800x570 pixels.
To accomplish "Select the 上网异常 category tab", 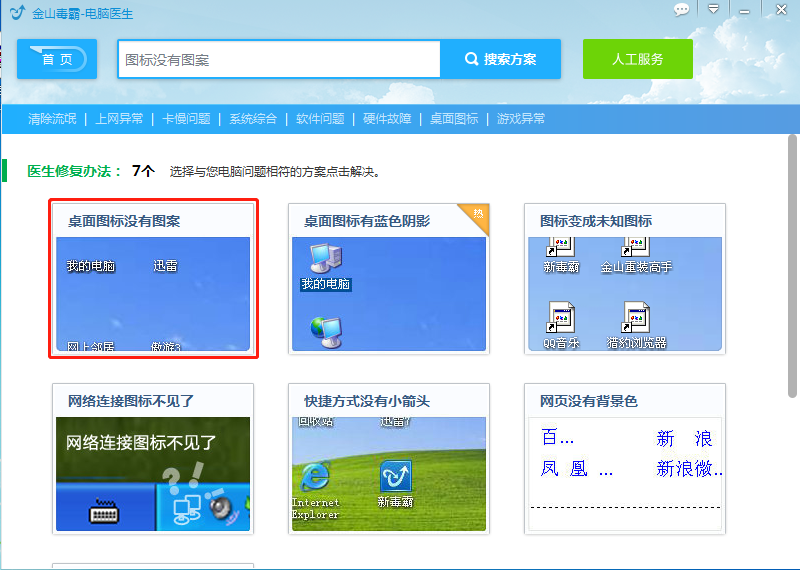I will pyautogui.click(x=119, y=119).
